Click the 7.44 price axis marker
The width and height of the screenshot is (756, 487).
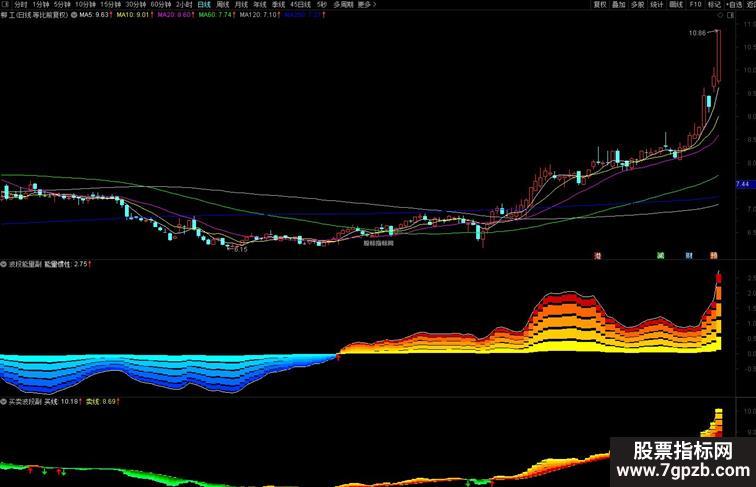click(x=743, y=184)
